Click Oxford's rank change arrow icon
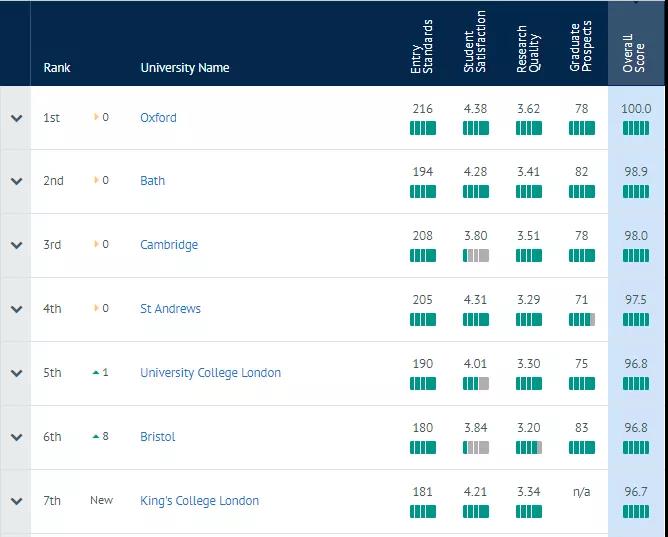Viewport: 668px width, 537px height. coord(96,117)
